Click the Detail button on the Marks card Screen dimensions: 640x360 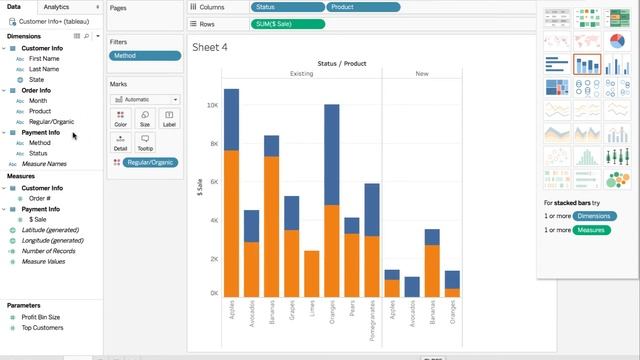(x=120, y=143)
